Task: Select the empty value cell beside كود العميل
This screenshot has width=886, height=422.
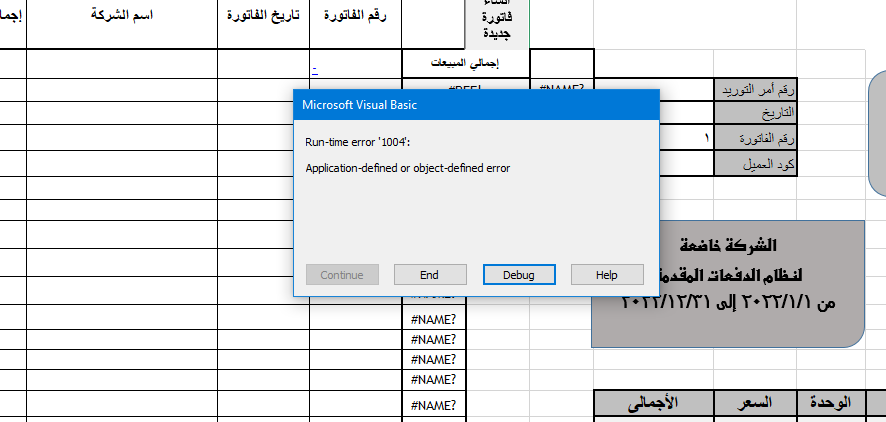Action: point(686,164)
